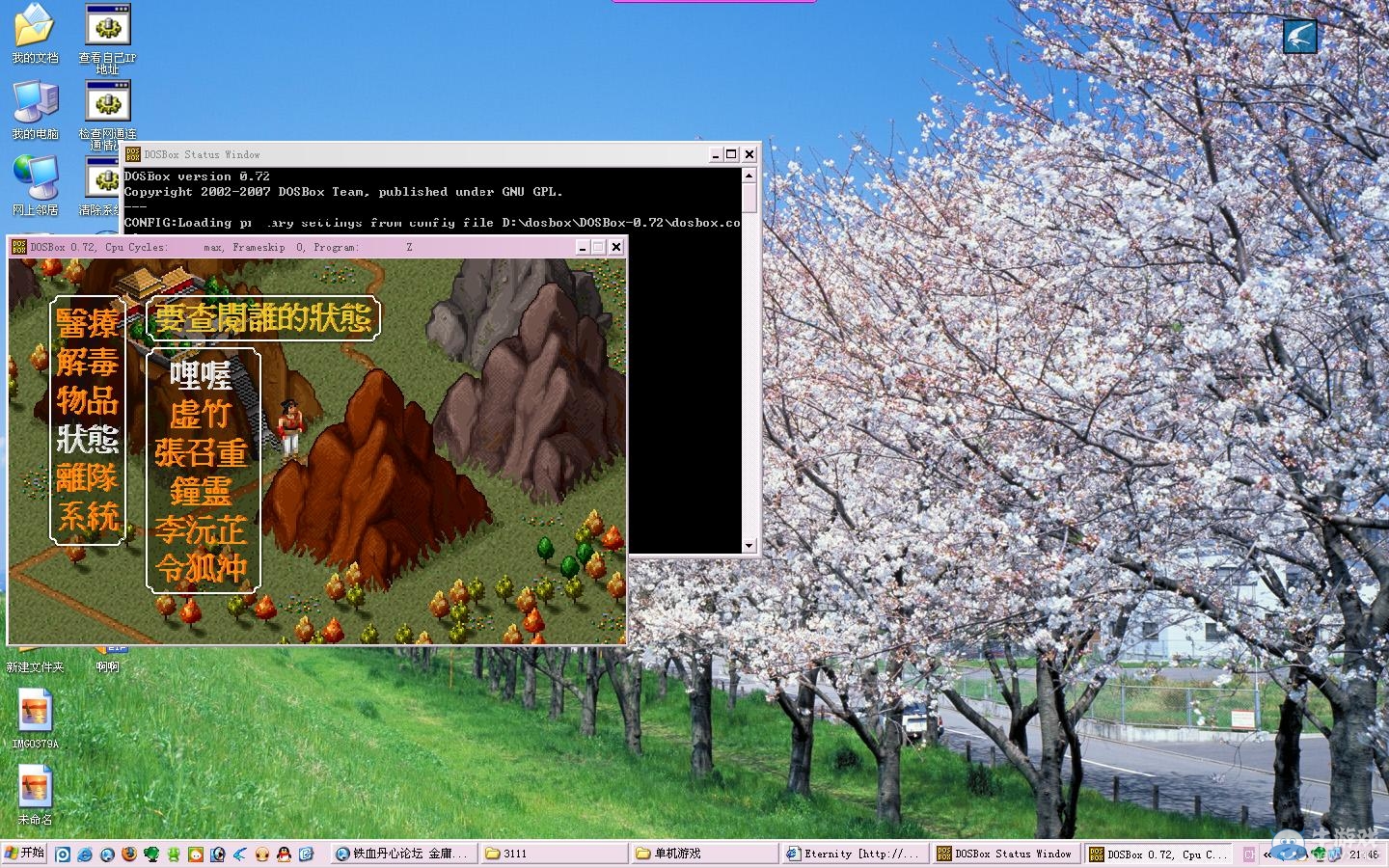Viewport: 1389px width, 868px height.
Task: Click the scrollbar thumb in DOSBox Status Window
Action: point(749,199)
